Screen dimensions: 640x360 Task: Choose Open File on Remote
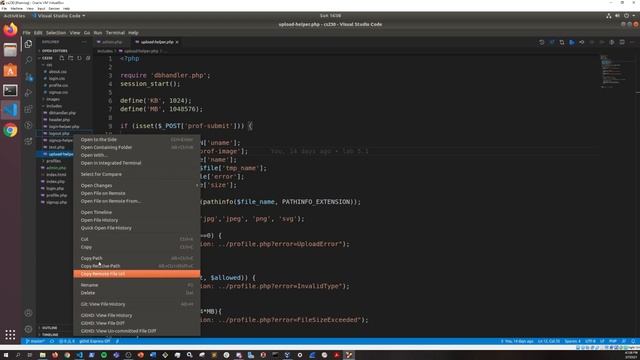click(x=137, y=193)
